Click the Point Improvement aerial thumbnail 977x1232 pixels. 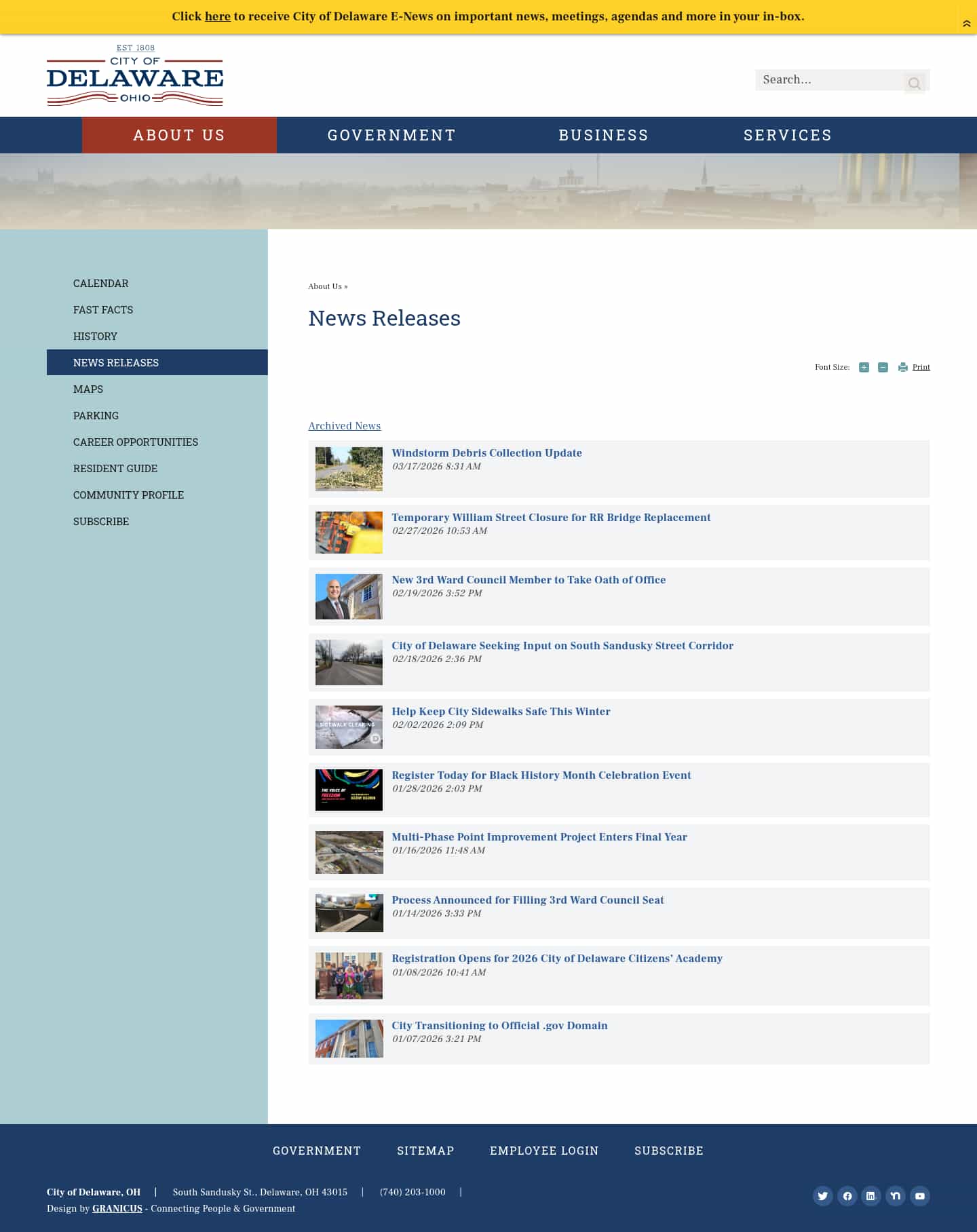click(349, 852)
